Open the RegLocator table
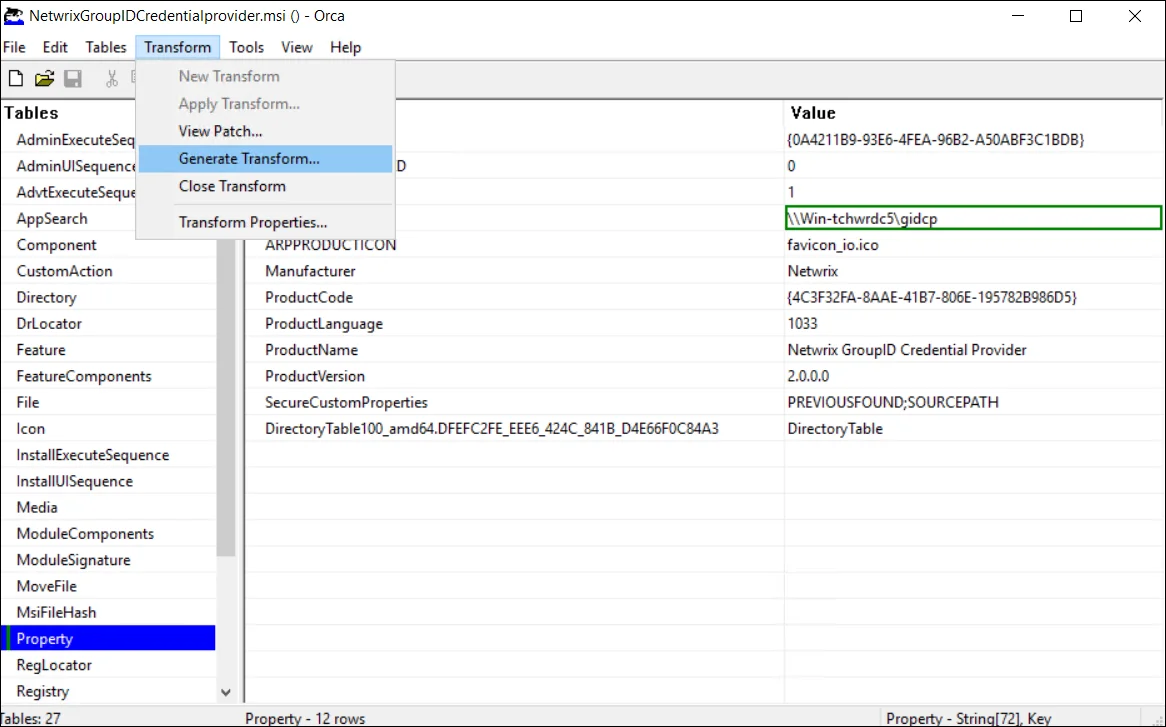The height and width of the screenshot is (727, 1166). (x=54, y=665)
